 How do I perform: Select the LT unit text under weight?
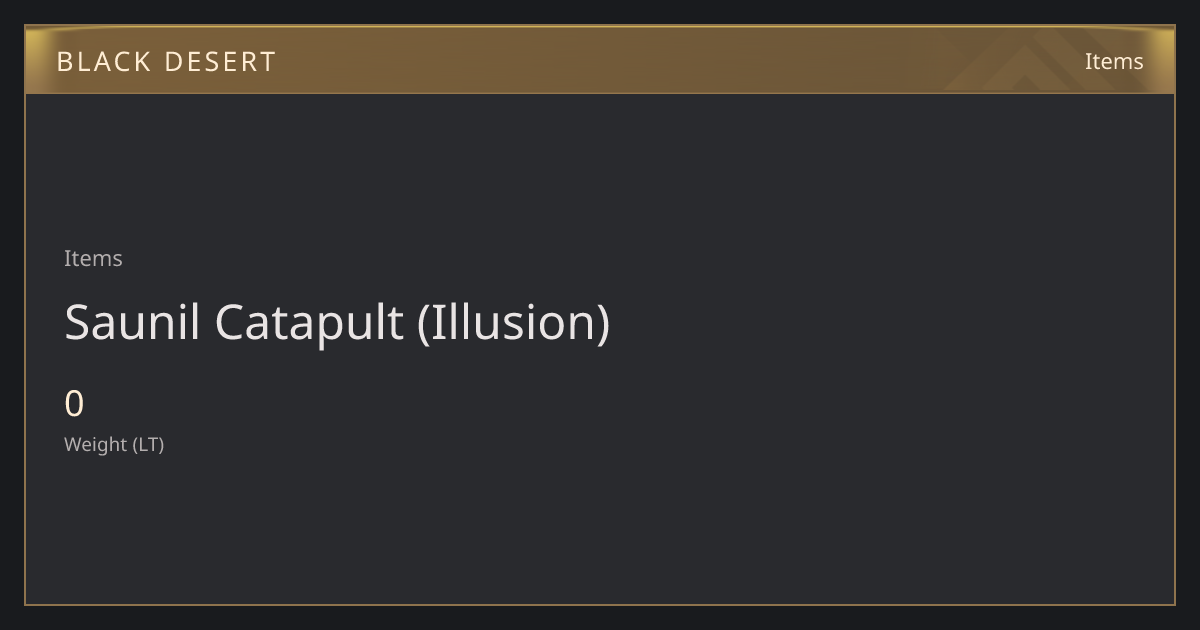click(149, 444)
